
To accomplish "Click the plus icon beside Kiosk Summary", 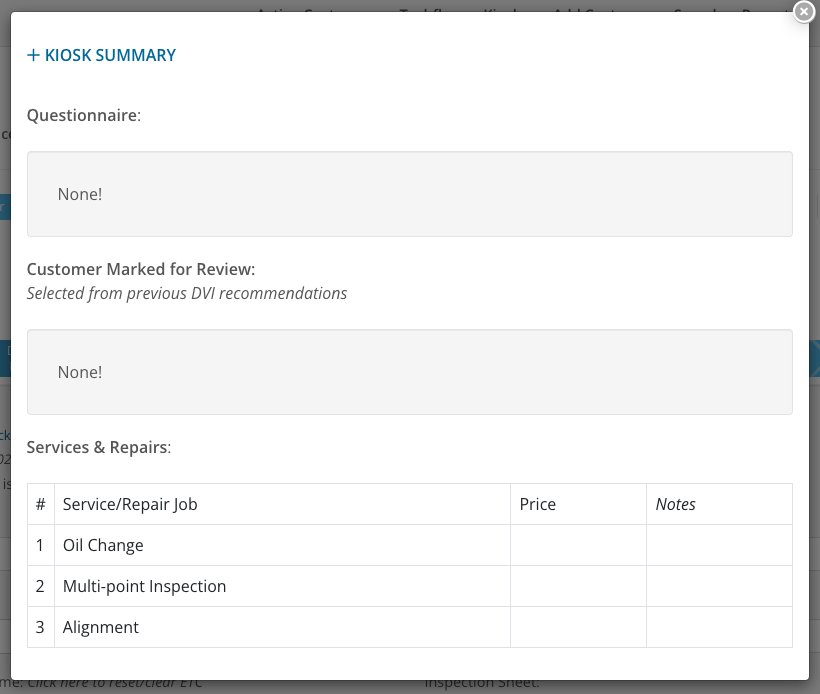I will [33, 56].
